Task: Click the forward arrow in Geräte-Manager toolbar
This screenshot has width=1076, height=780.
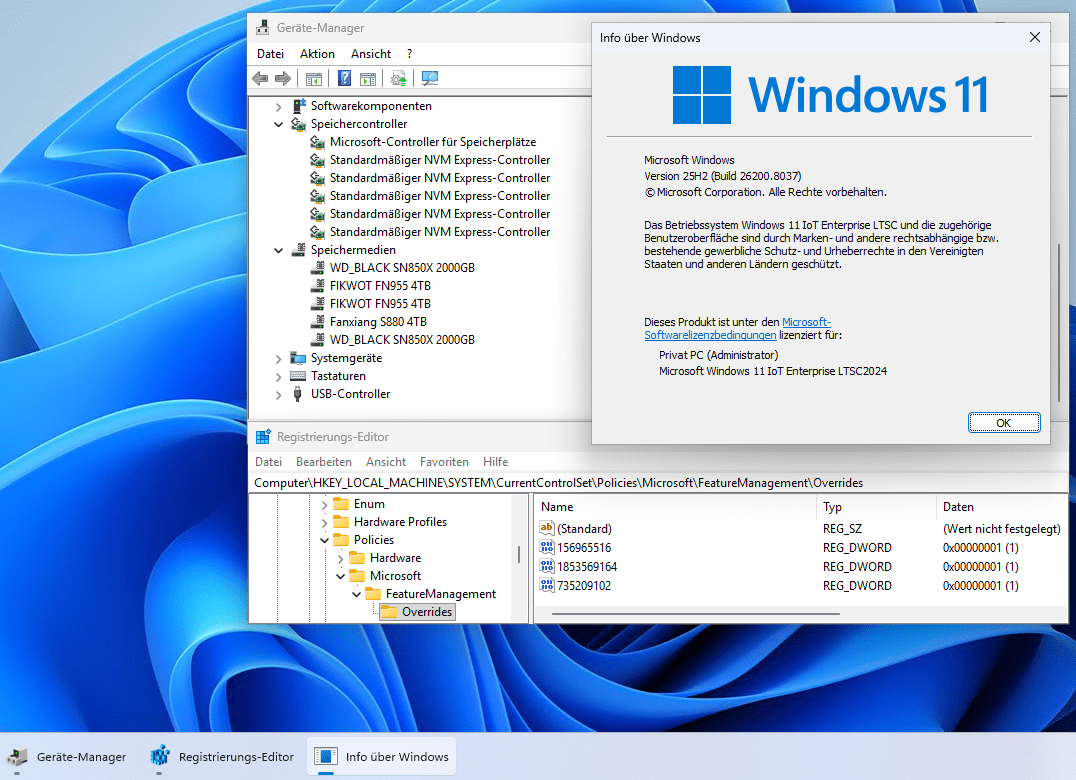Action: (x=283, y=78)
